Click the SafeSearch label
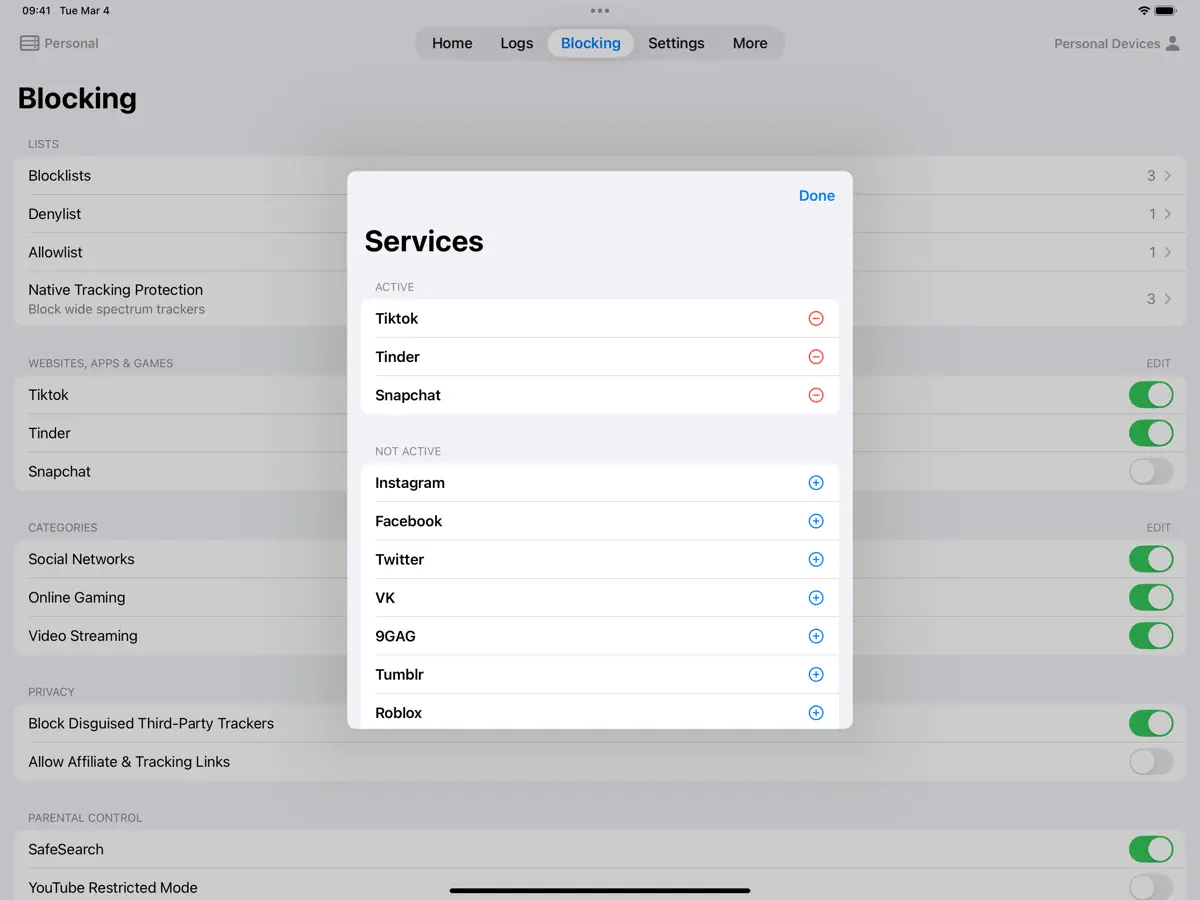Screen dimensions: 1200x900 66,849
